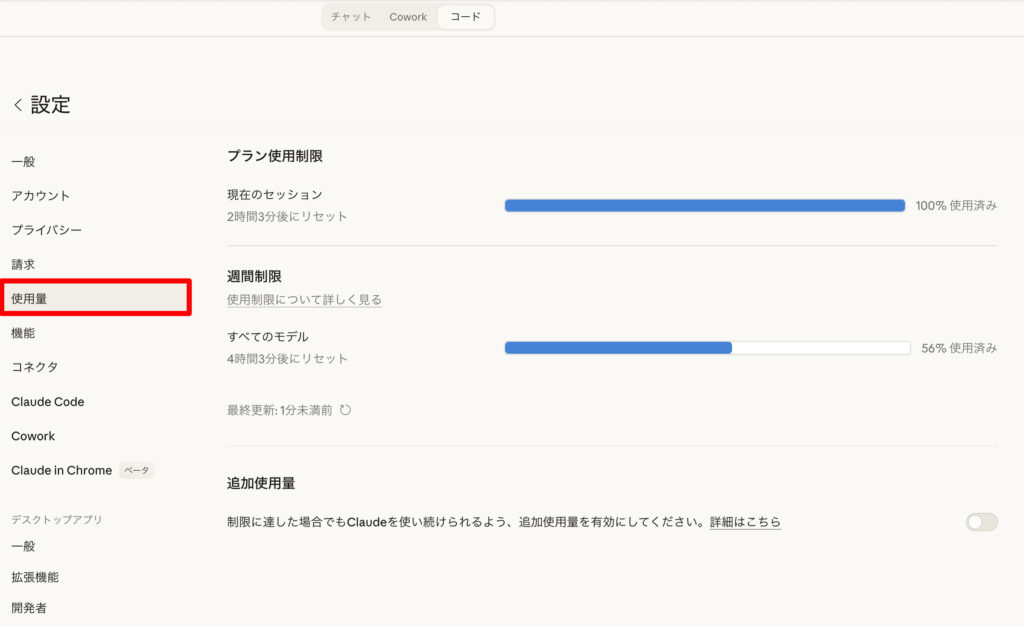Viewport: 1024px width, 627px height.
Task: Select the コード tab
Action: 465,17
